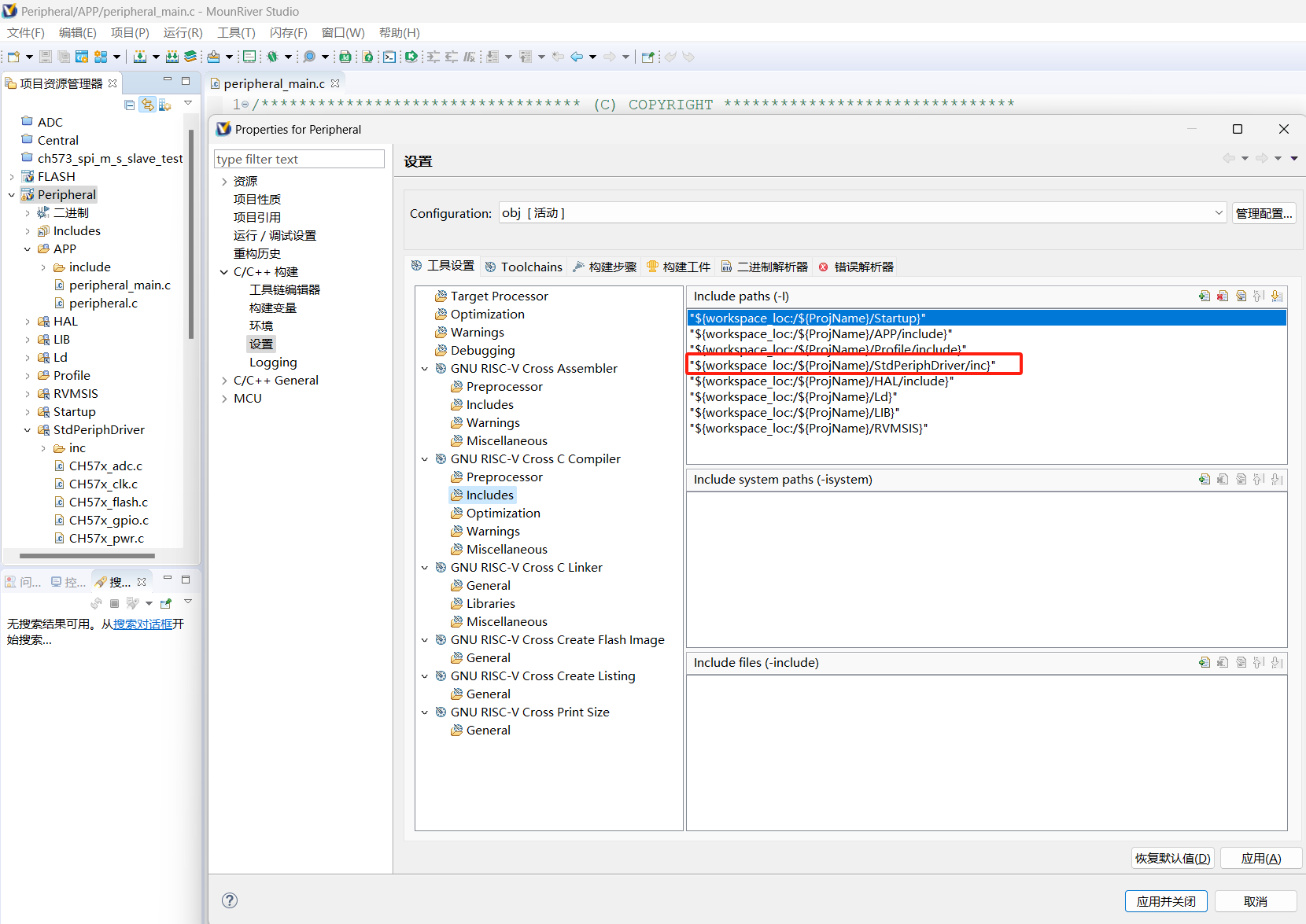Minimize the project explorer panel
The height and width of the screenshot is (924, 1306).
tap(167, 80)
